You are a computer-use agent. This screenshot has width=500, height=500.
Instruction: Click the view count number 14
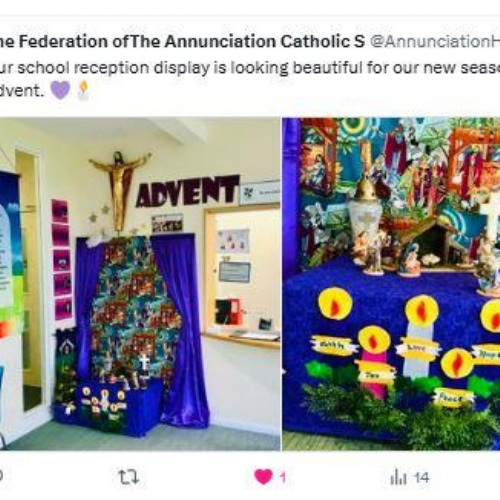click(x=421, y=478)
